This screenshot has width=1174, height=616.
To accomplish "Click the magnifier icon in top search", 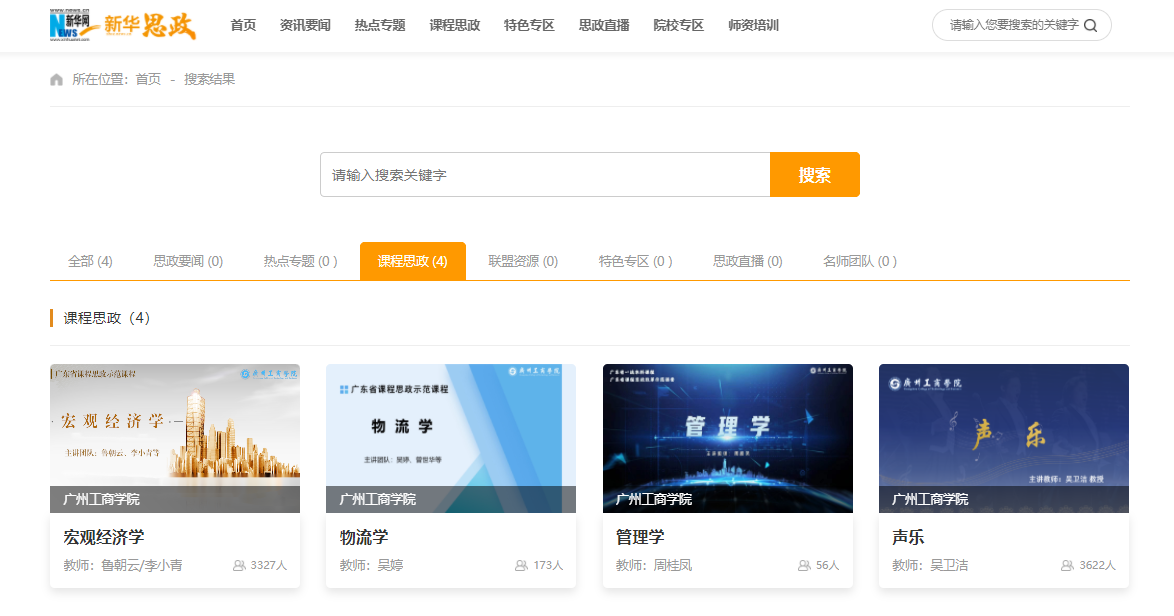I will 1090,26.
